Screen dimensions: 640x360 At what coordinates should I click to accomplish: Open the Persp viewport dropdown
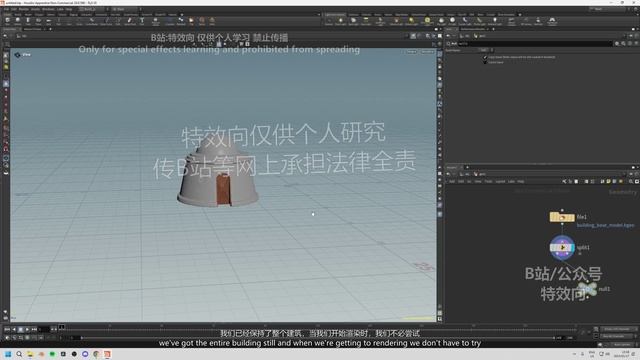[x=411, y=51]
